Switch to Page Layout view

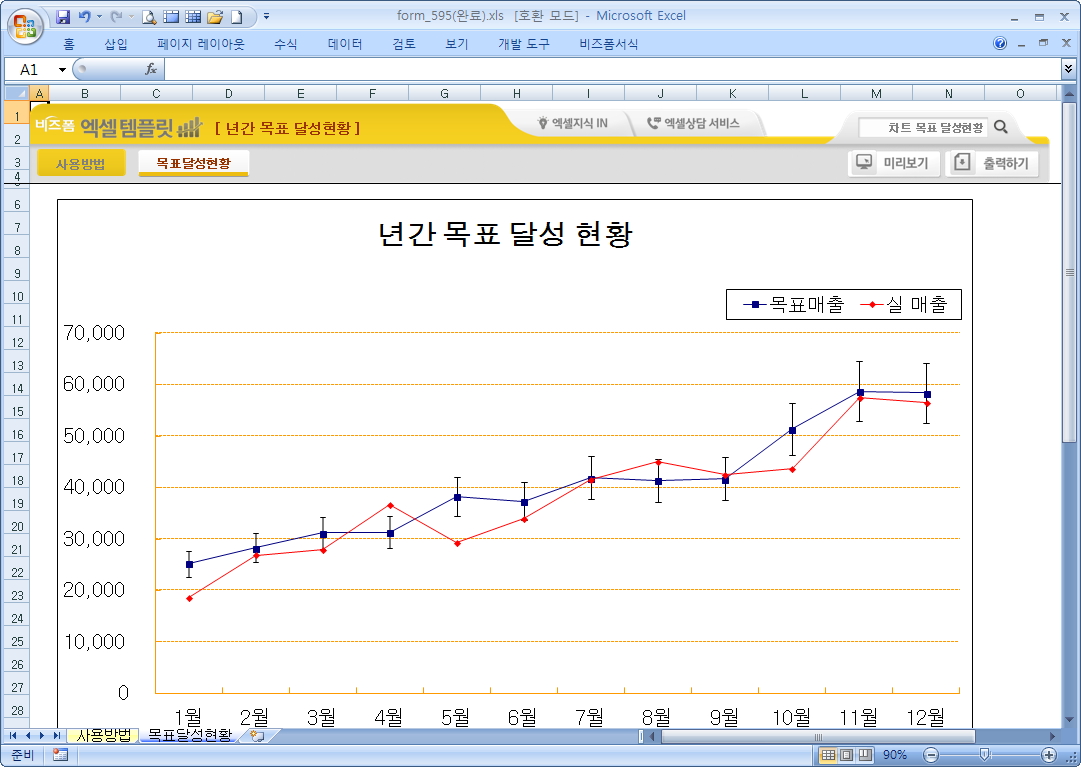click(x=846, y=755)
